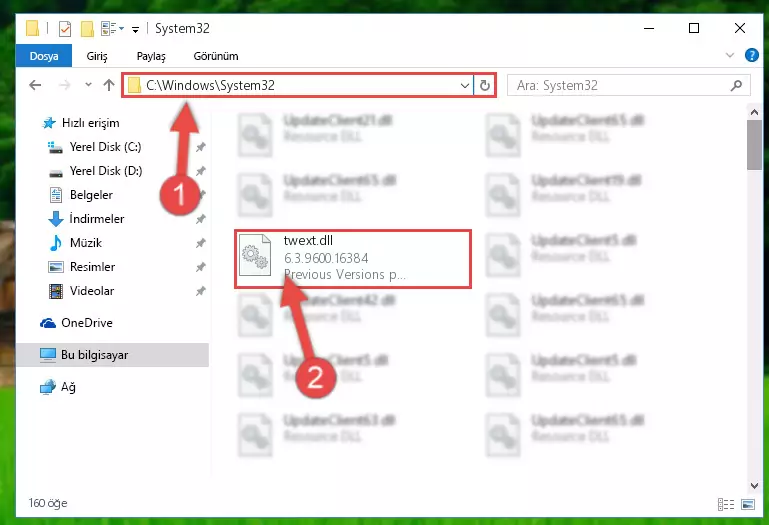Click pin icon beside Yerel Disk (D:)

201,171
